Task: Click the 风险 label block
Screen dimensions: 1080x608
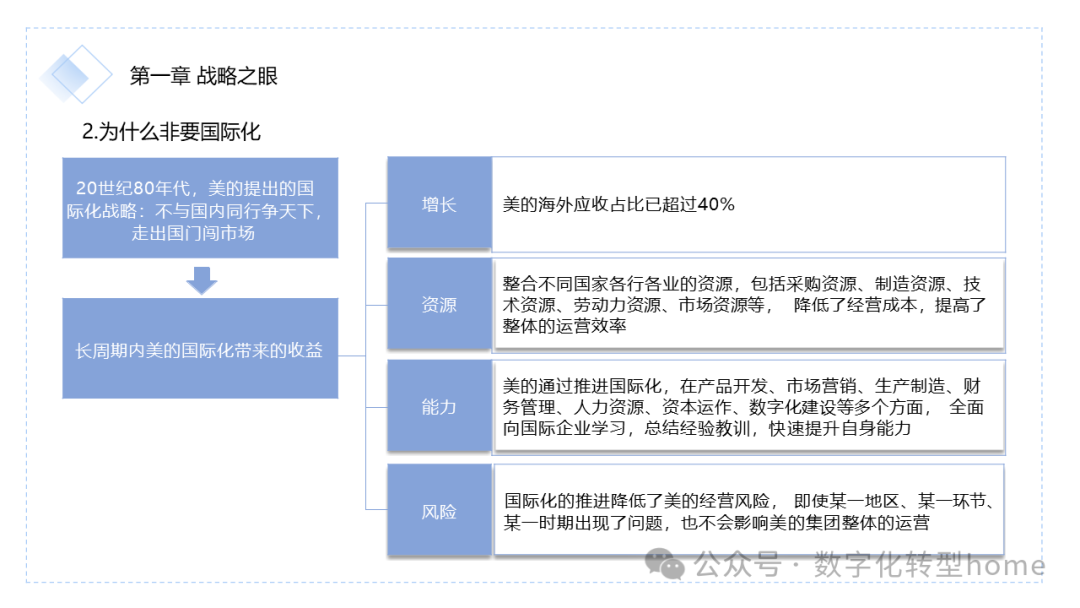Action: tap(439, 510)
